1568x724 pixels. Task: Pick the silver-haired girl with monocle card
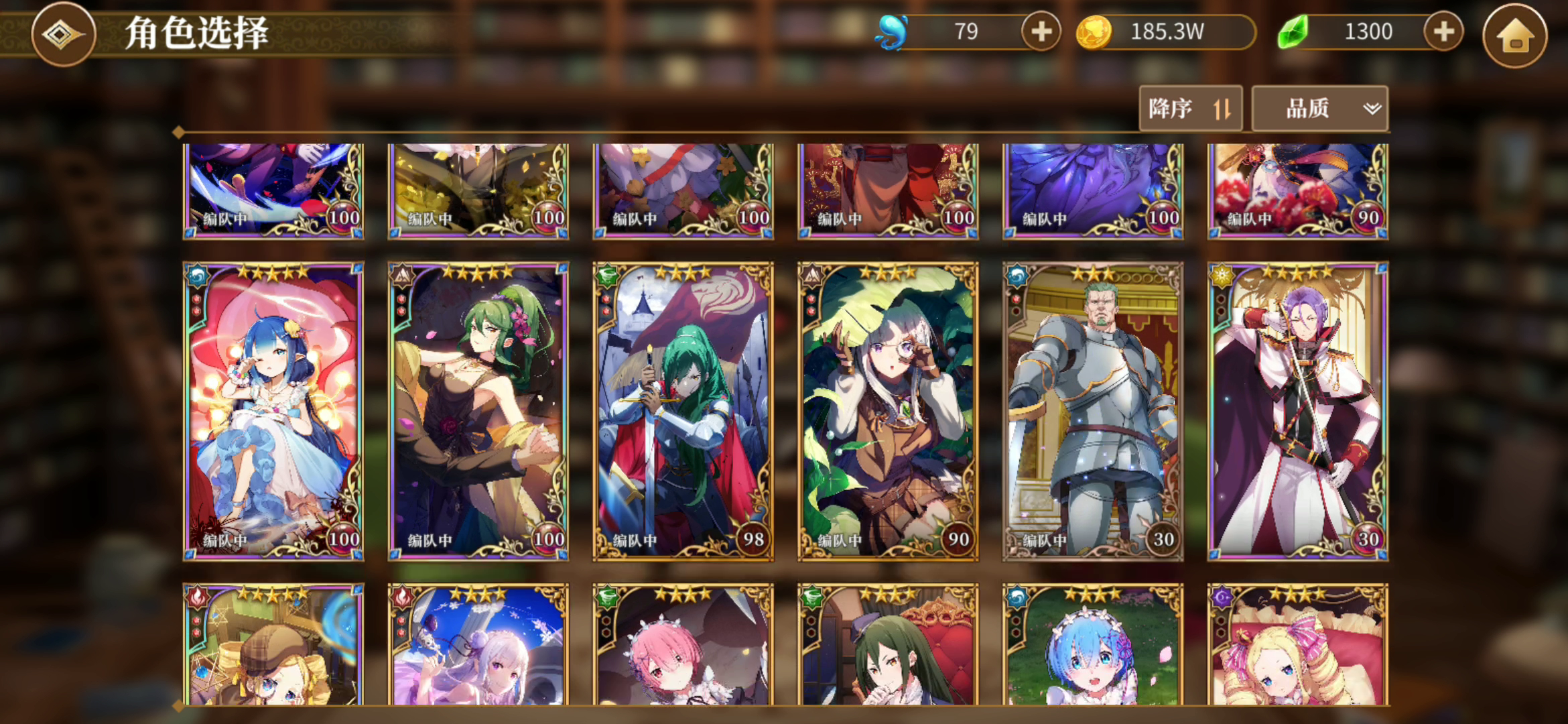[x=888, y=412]
